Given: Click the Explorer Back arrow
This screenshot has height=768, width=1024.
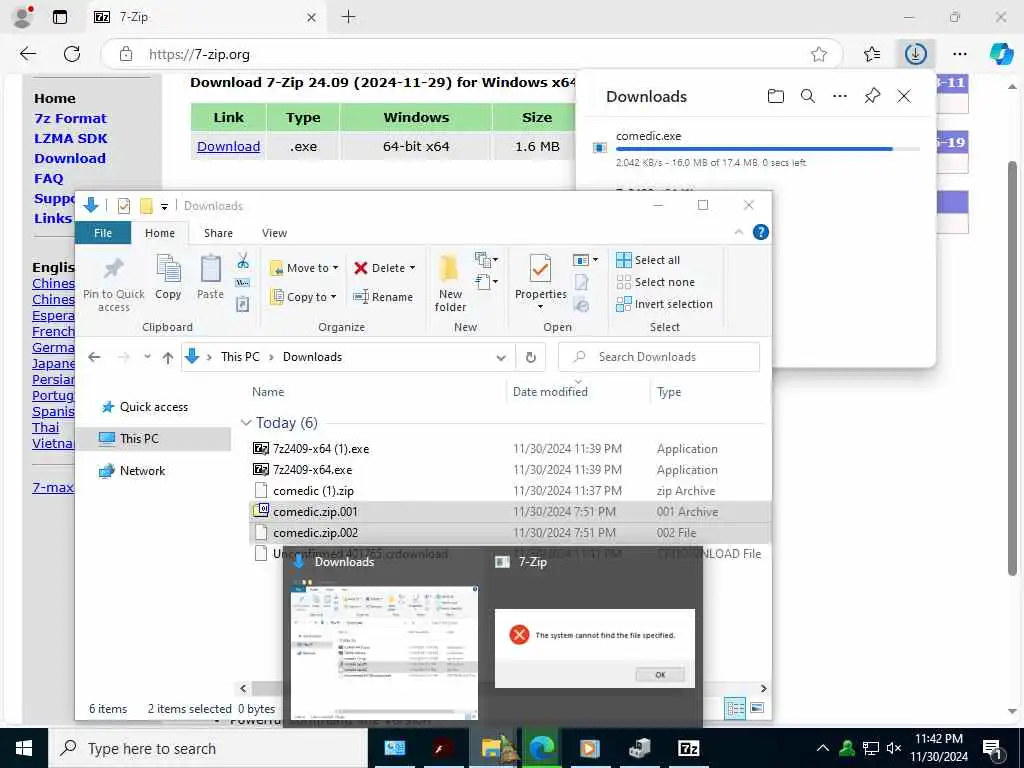Looking at the screenshot, I should 94,357.
